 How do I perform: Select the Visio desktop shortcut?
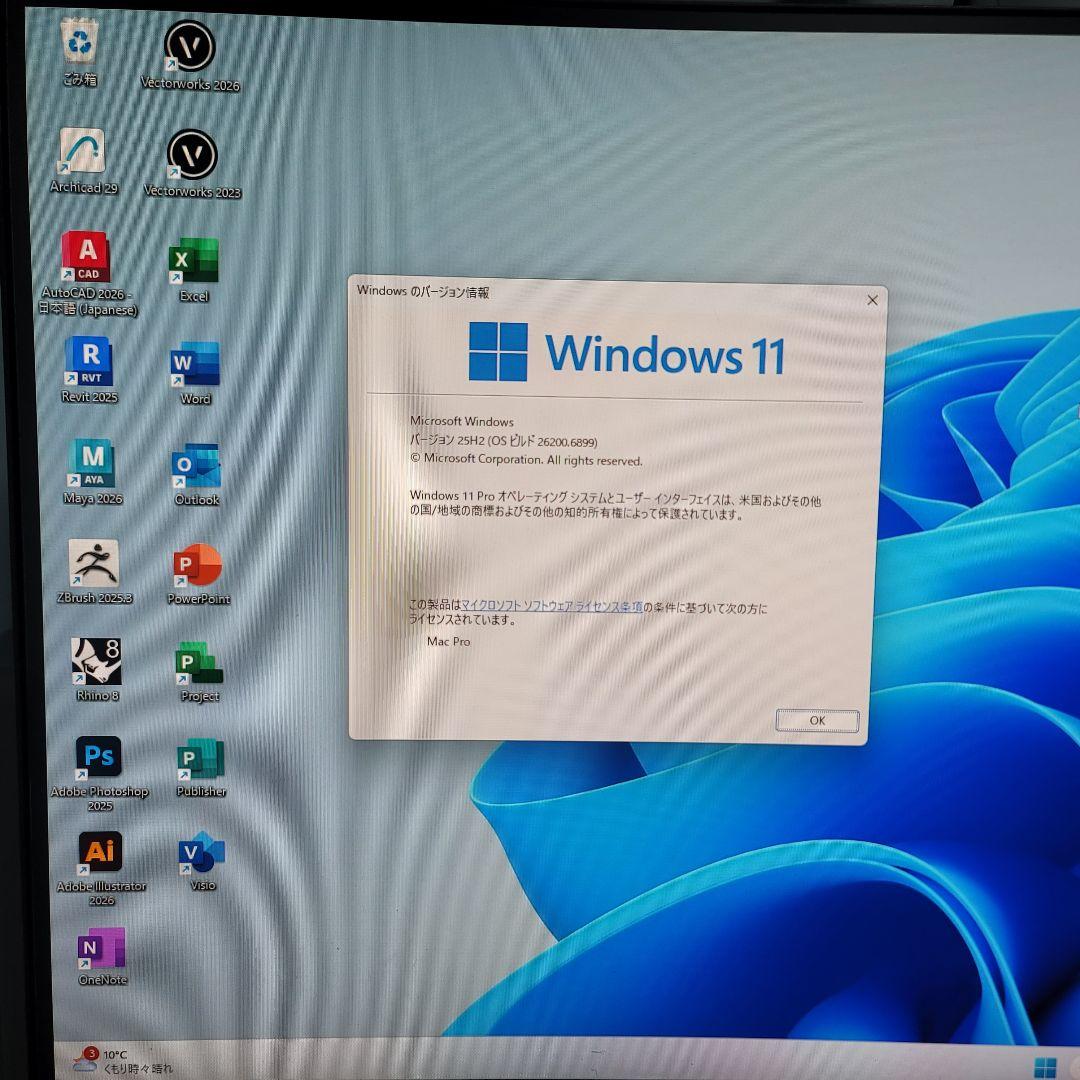coord(202,853)
